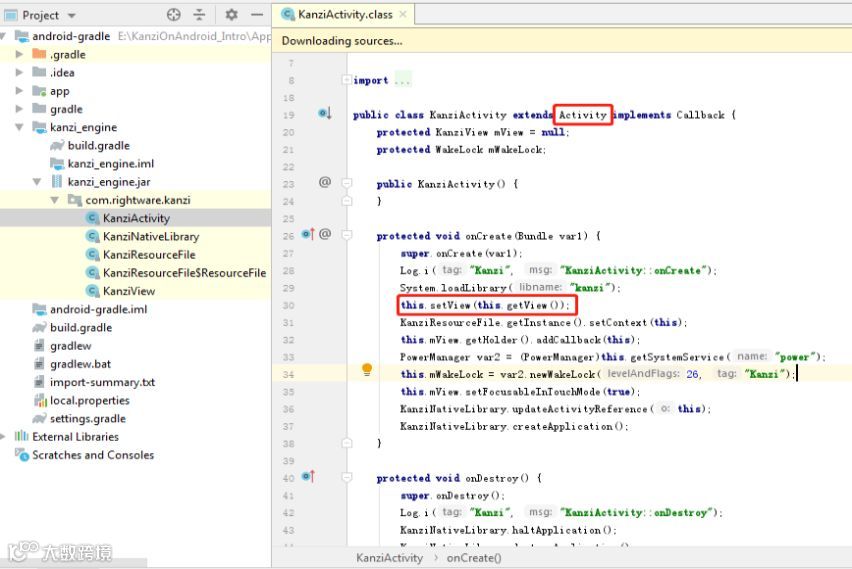Image resolution: width=852 pixels, height=569 pixels.
Task: Expand the .gradle folder
Action: pos(19,54)
